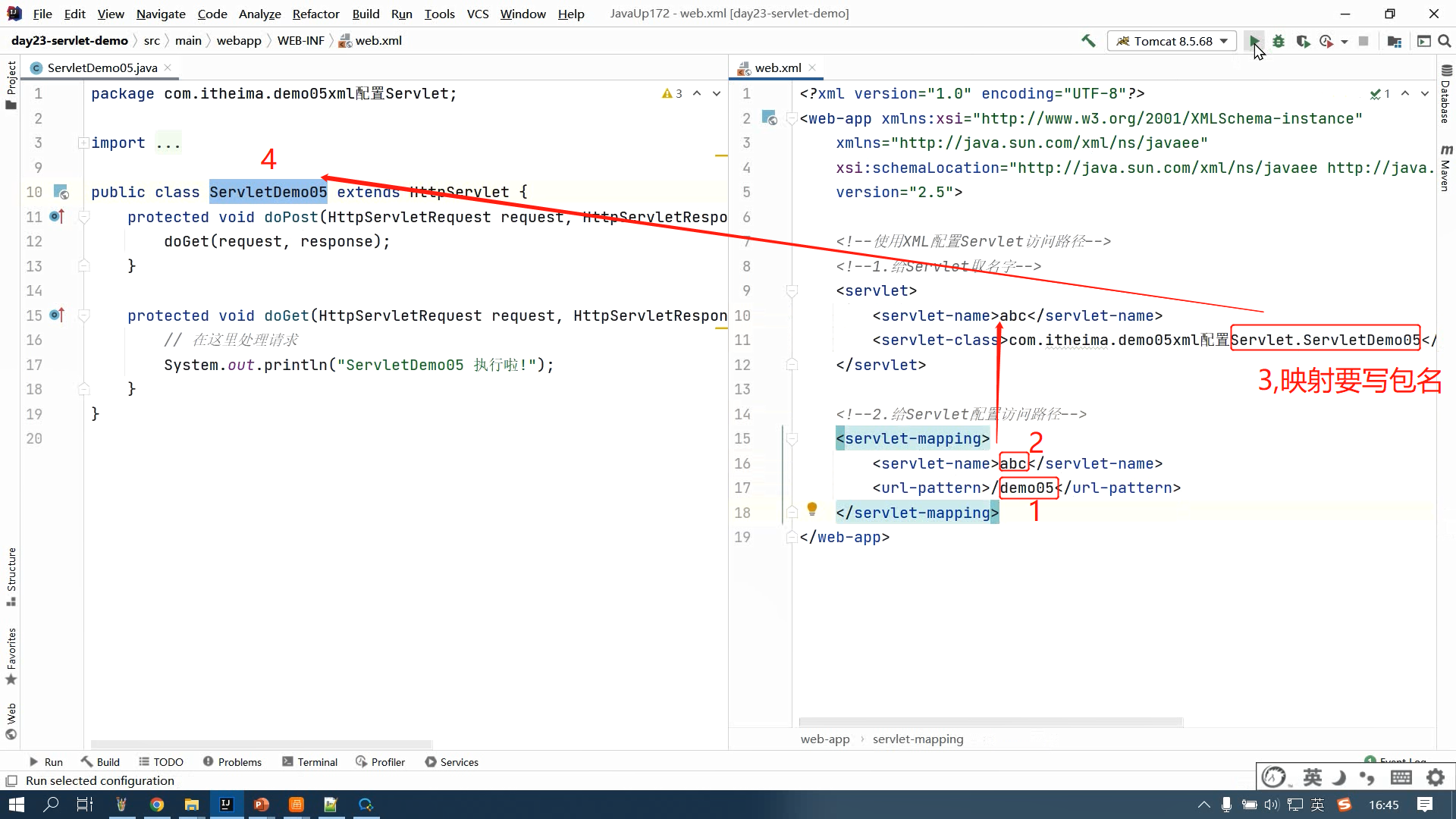
Task: Open the File menu
Action: [x=42, y=14]
